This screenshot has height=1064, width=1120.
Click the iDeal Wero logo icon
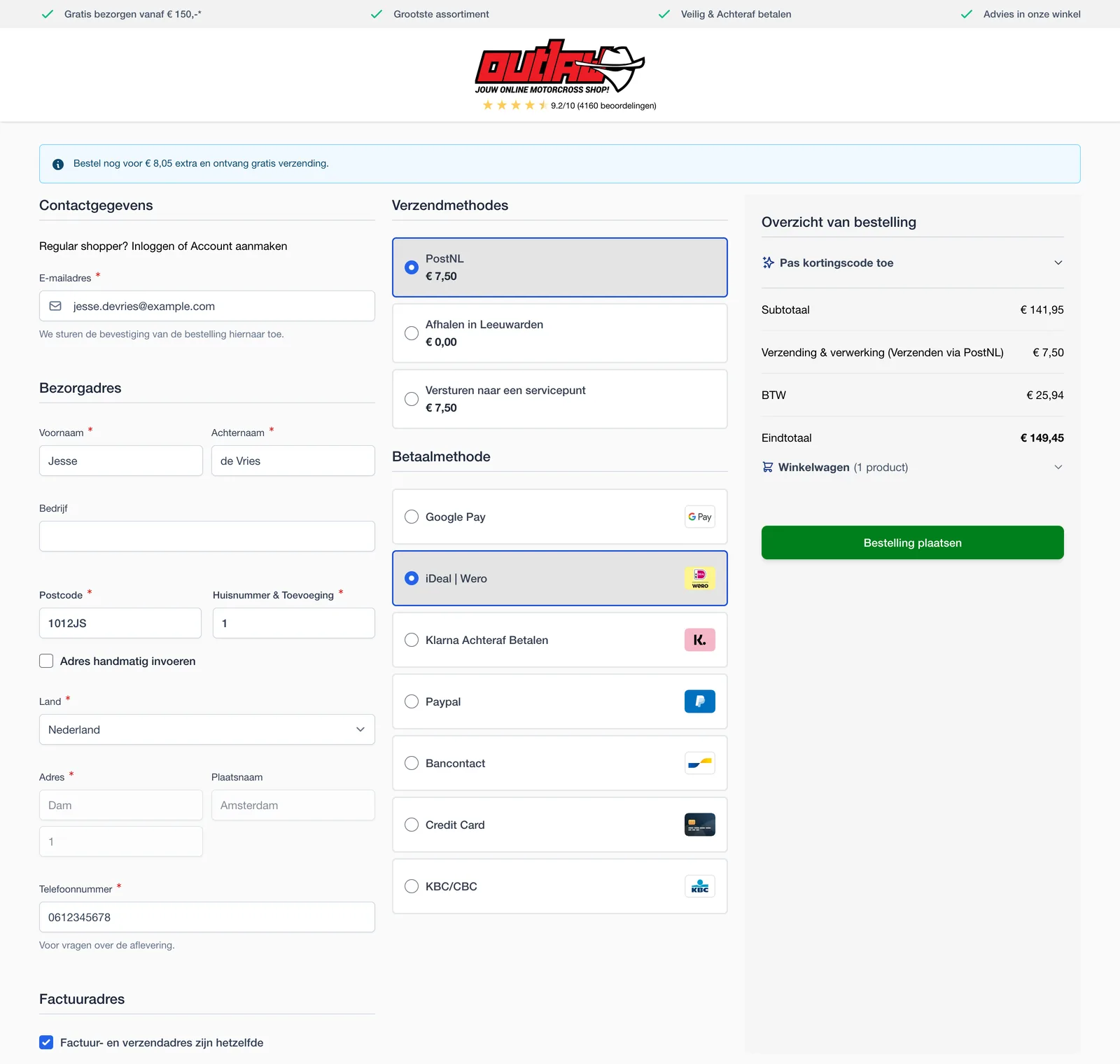700,578
